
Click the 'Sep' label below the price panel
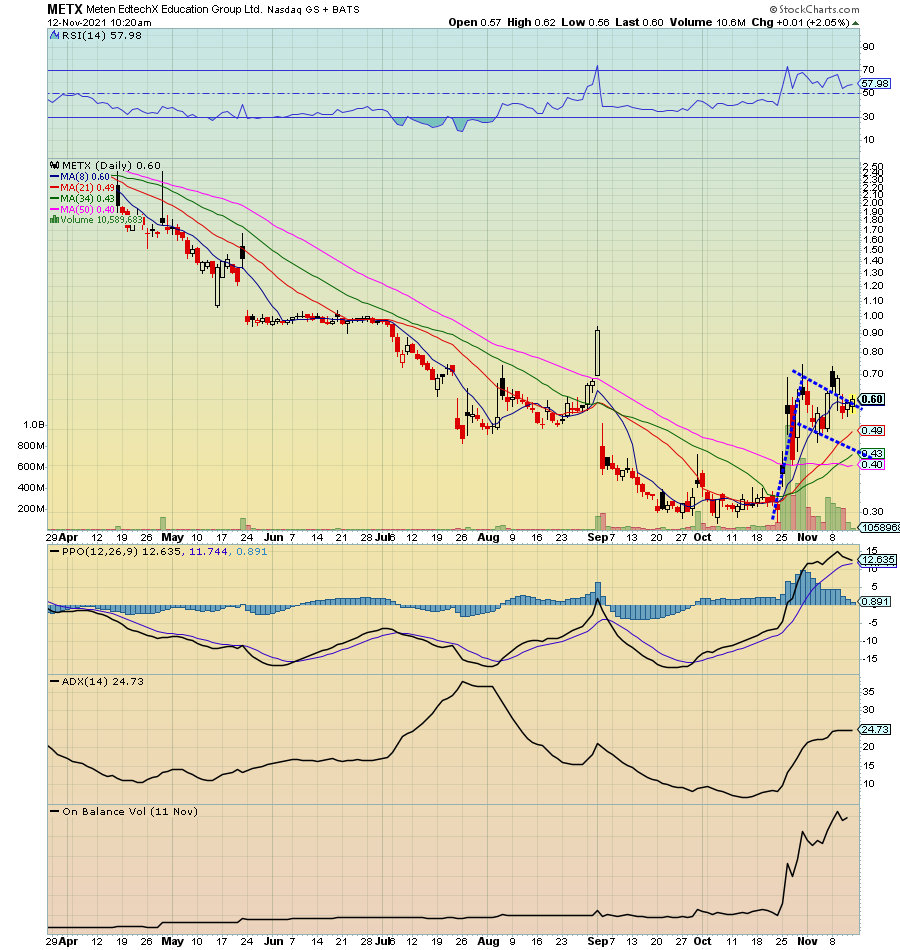click(597, 537)
